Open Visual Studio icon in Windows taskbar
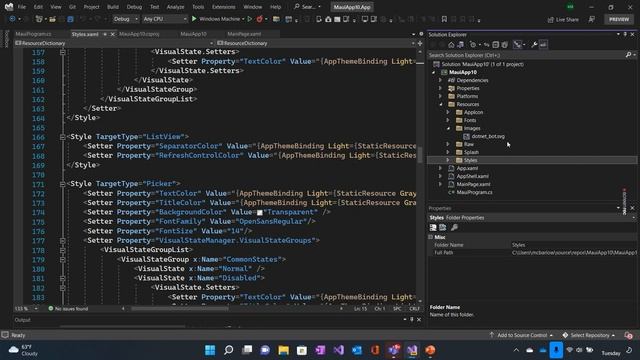This screenshot has width=640, height=360. [338, 350]
